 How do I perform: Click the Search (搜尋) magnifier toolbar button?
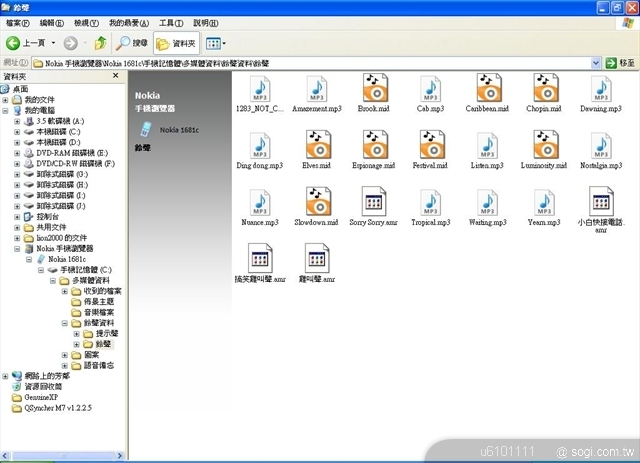131,43
